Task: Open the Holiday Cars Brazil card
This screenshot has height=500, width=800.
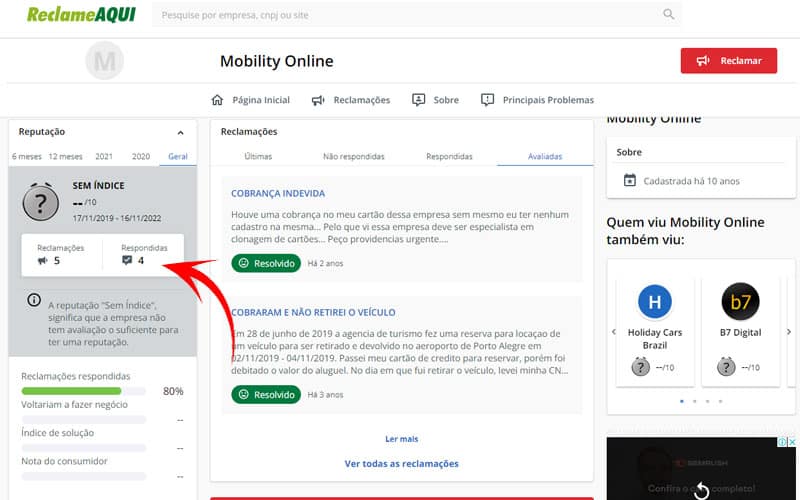Action: pos(655,332)
